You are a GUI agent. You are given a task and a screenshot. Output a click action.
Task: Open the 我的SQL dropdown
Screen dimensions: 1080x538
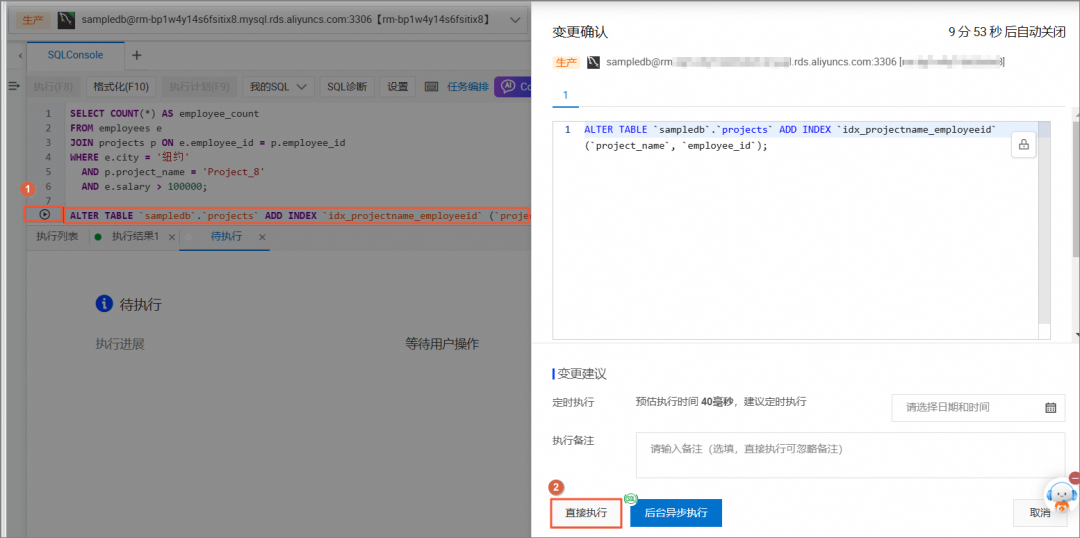(x=278, y=87)
